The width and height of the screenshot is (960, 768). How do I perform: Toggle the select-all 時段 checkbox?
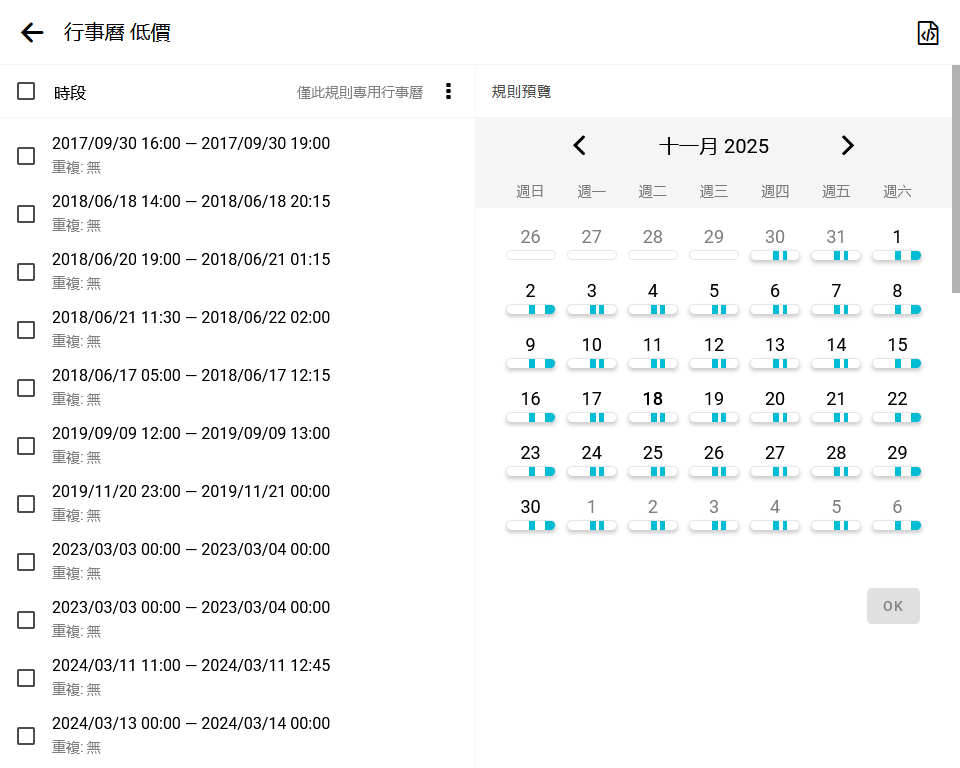pyautogui.click(x=26, y=92)
